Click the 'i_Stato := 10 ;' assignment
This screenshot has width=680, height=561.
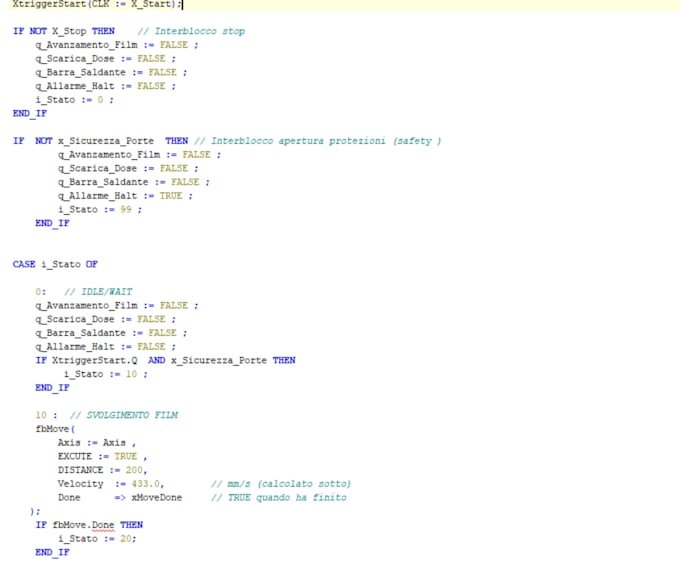tap(105, 374)
